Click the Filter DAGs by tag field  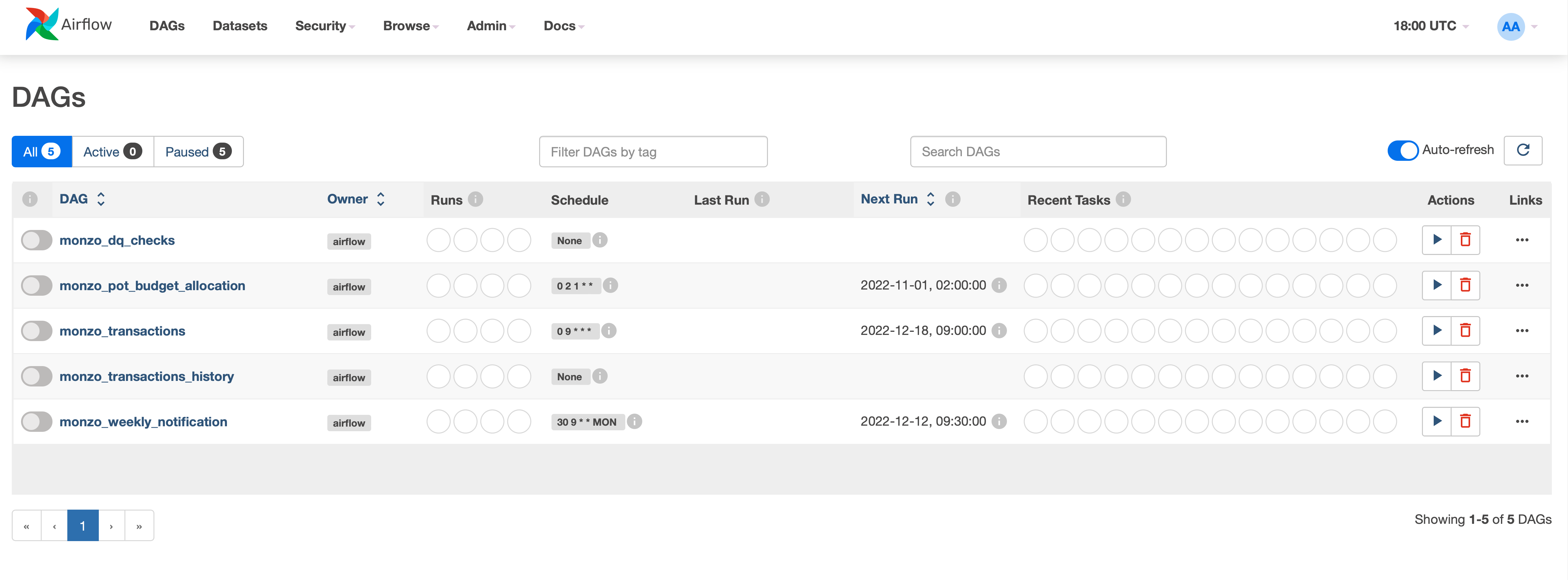(653, 152)
